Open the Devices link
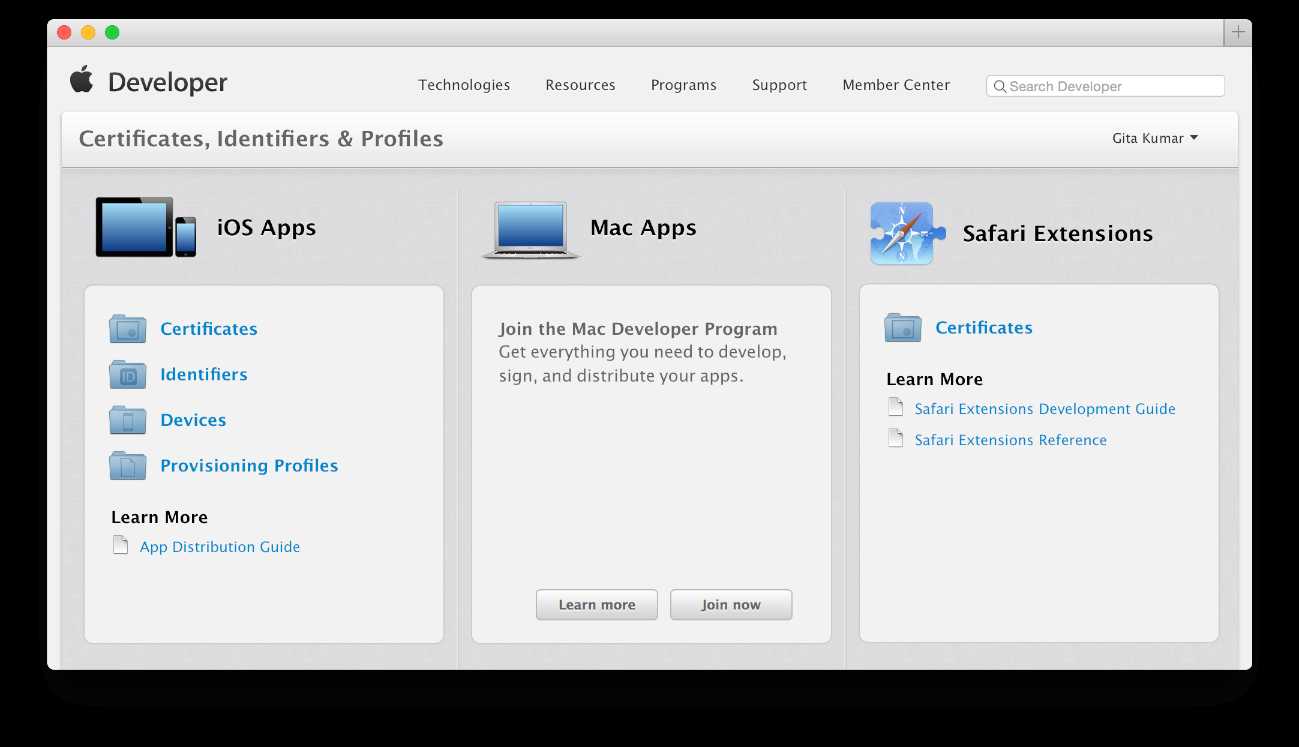 193,420
